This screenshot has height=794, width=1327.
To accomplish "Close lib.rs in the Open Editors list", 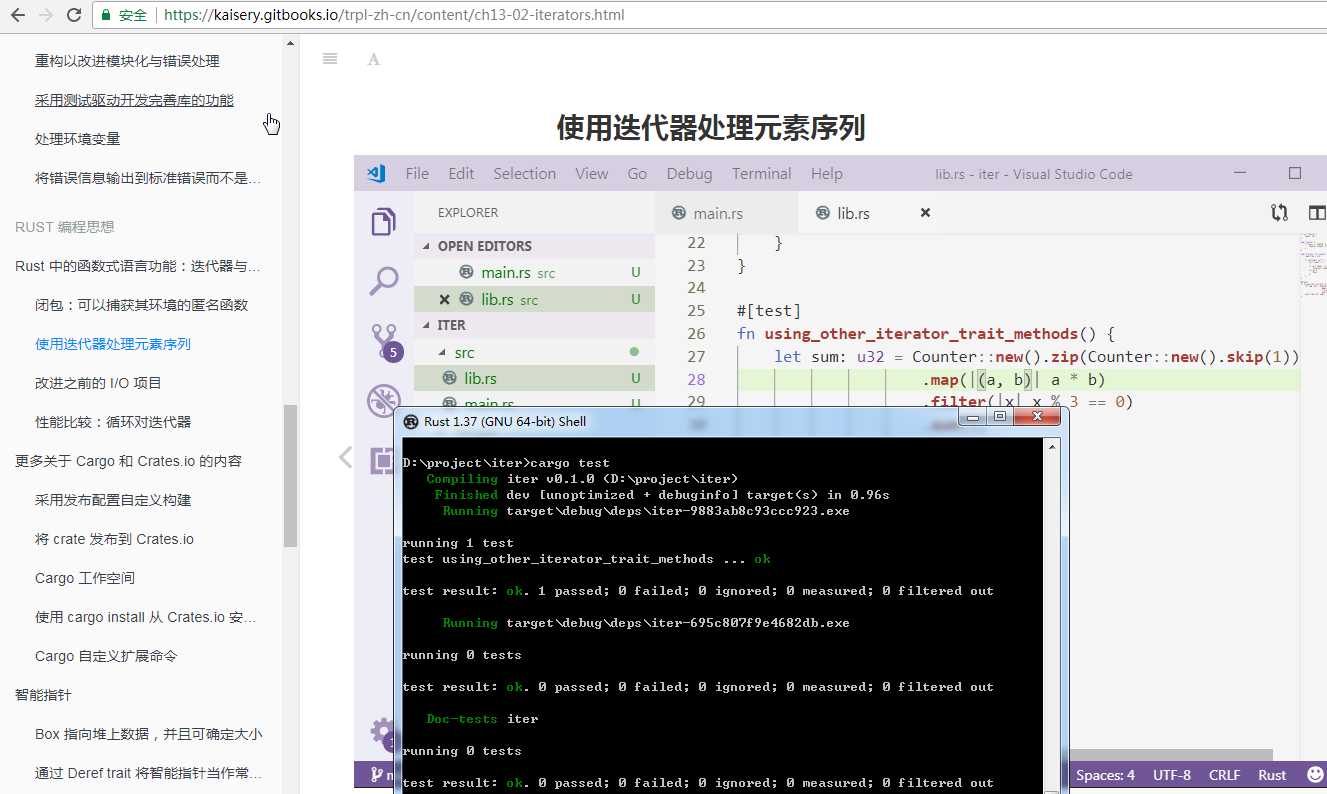I will point(444,299).
